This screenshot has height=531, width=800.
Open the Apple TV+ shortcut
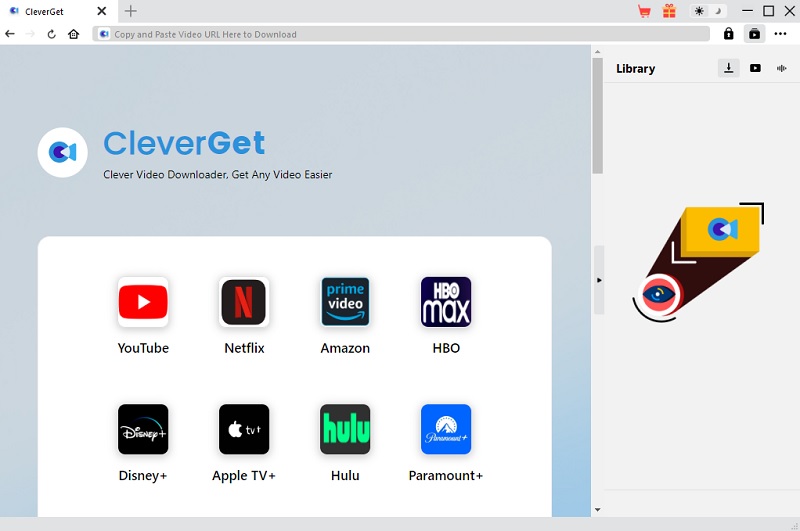coord(244,429)
